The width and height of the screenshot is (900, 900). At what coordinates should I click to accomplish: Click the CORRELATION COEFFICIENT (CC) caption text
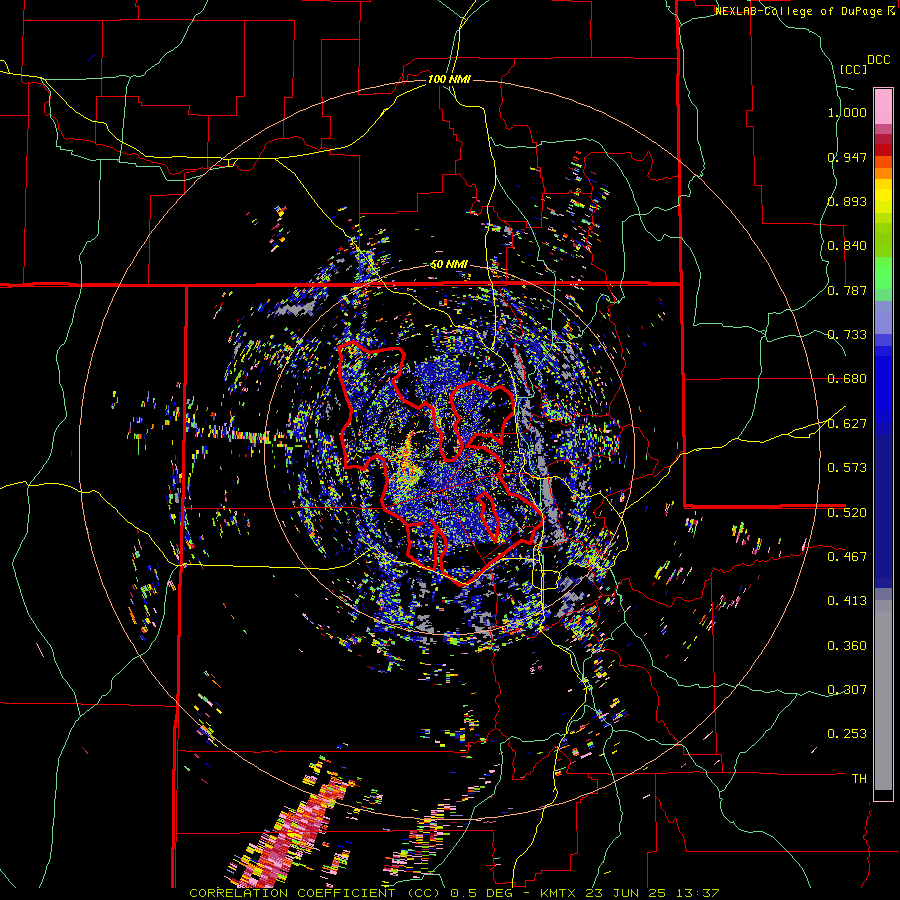coord(315,893)
